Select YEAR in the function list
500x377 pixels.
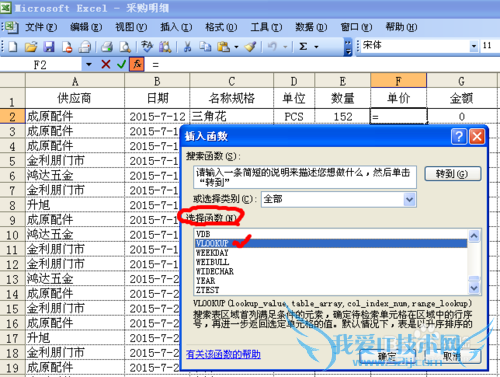click(331, 281)
